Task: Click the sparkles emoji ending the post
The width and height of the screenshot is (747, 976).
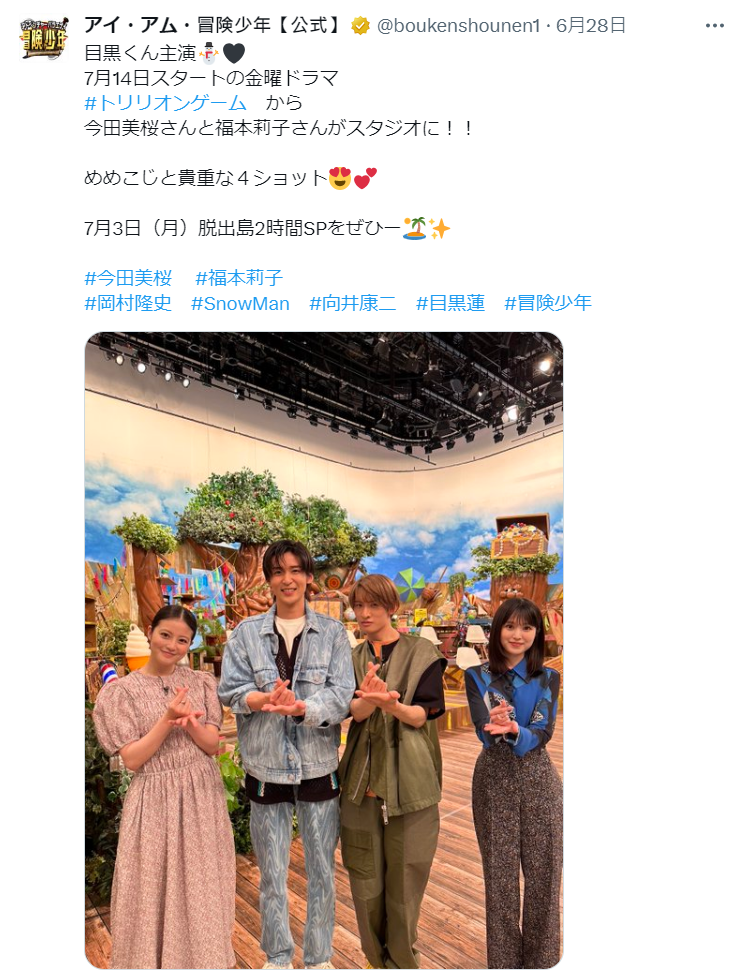Action: point(439,228)
